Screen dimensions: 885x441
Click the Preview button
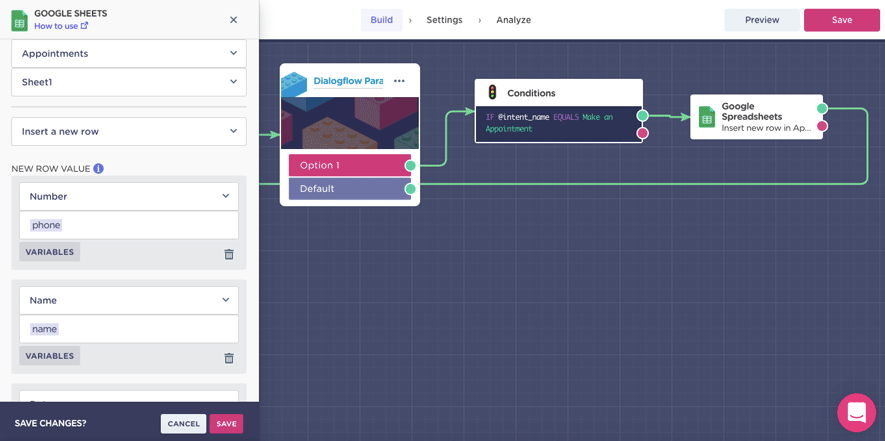pos(762,20)
